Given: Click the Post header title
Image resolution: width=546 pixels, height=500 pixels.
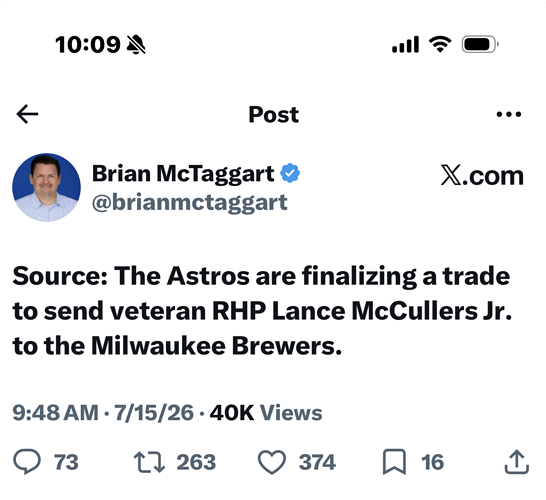Looking at the screenshot, I should (x=274, y=115).
